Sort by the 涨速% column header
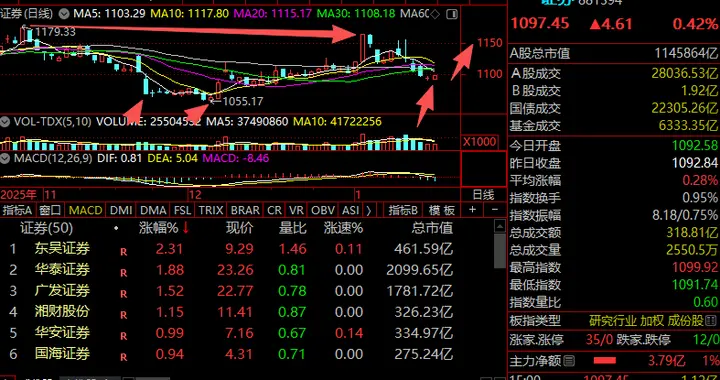 tap(343, 228)
